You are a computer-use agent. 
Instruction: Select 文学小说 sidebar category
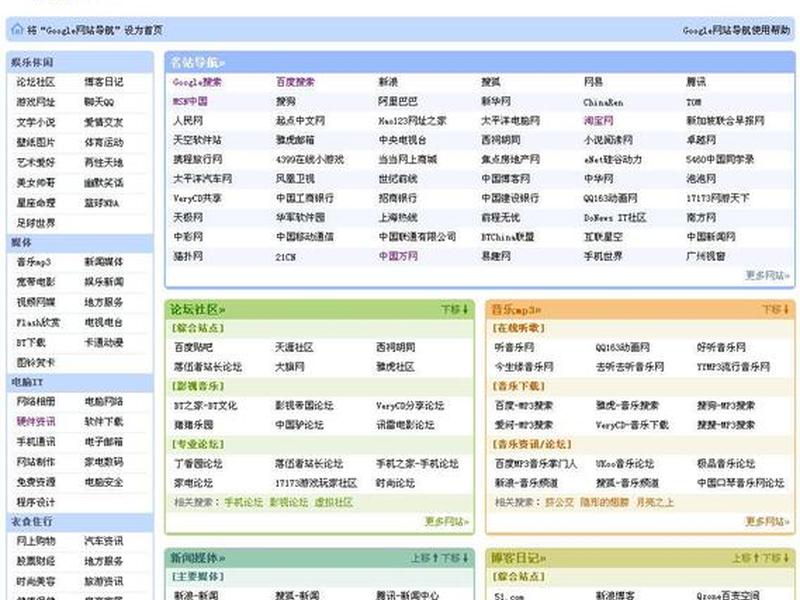(x=36, y=122)
